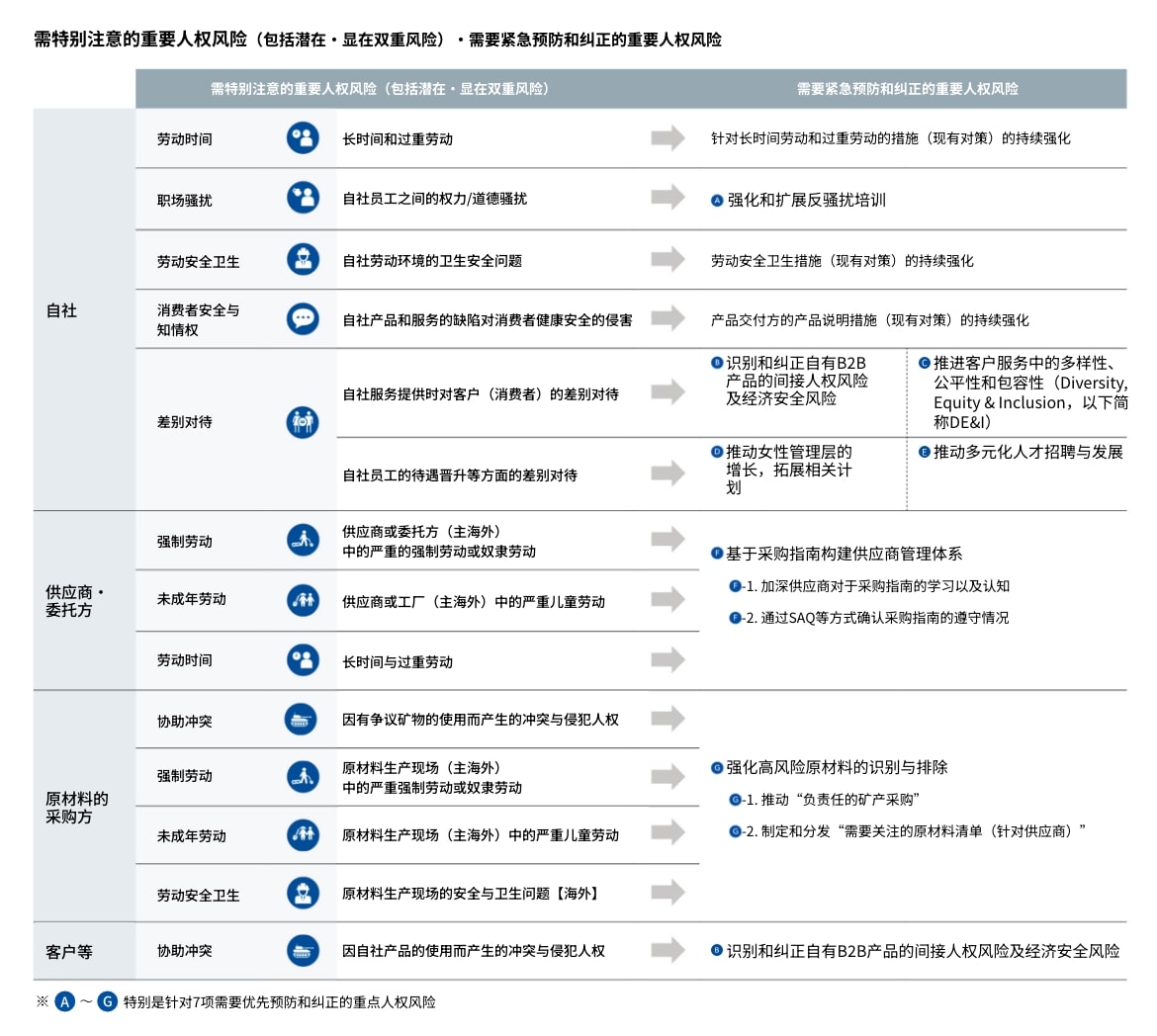Click the 强制劳动 forced labor icon under 供应商・委托方
1157x1036 pixels.
coord(303,539)
